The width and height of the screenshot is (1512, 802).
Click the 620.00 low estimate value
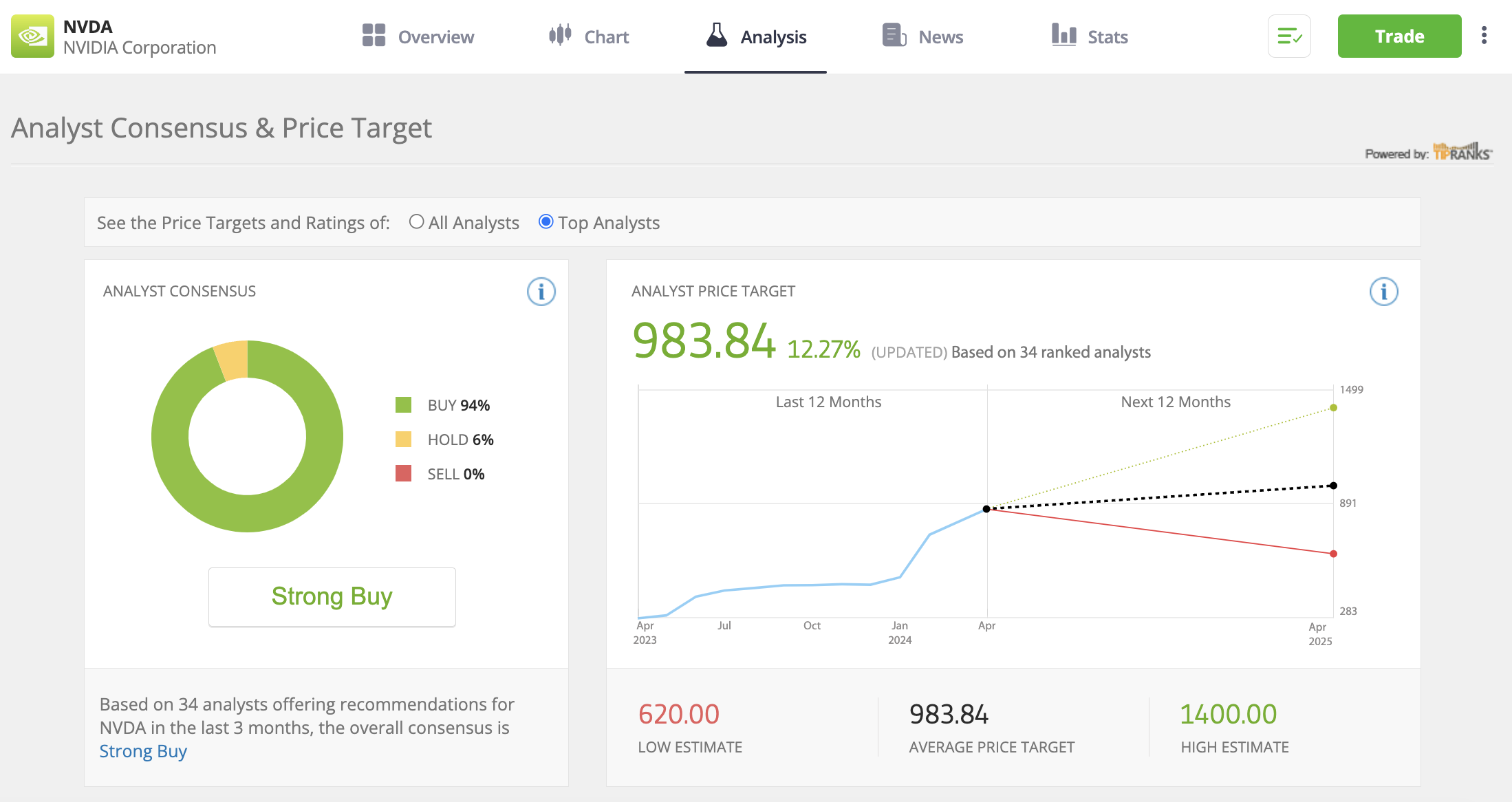pos(678,714)
